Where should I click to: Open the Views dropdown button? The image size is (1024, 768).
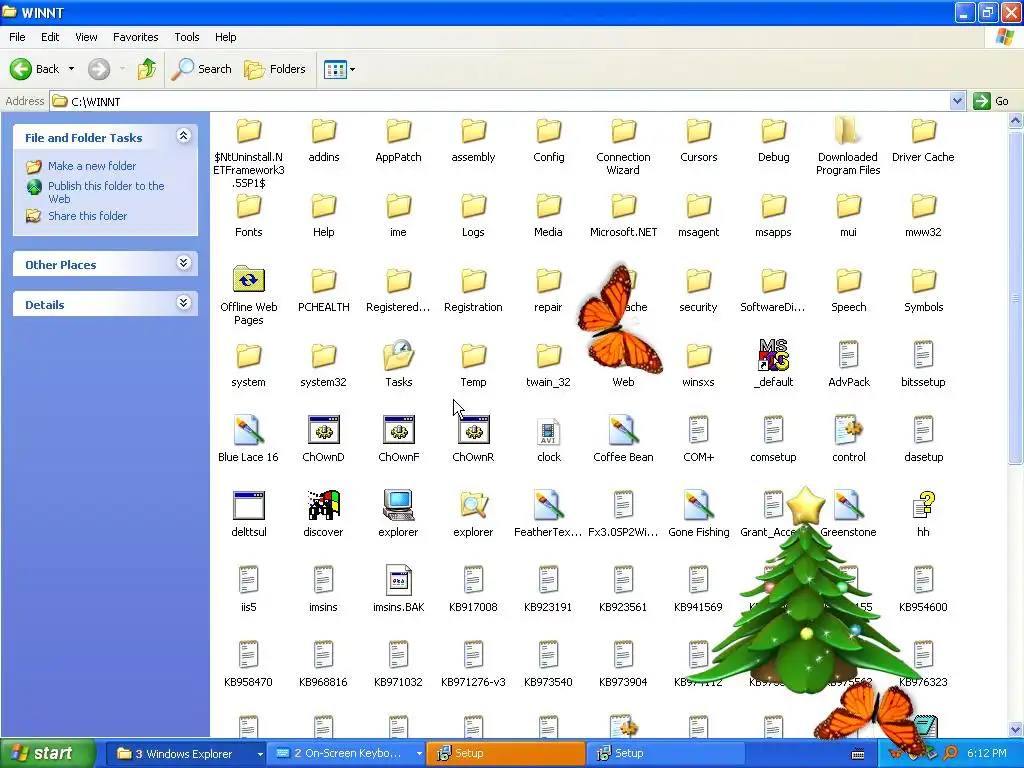pyautogui.click(x=339, y=69)
